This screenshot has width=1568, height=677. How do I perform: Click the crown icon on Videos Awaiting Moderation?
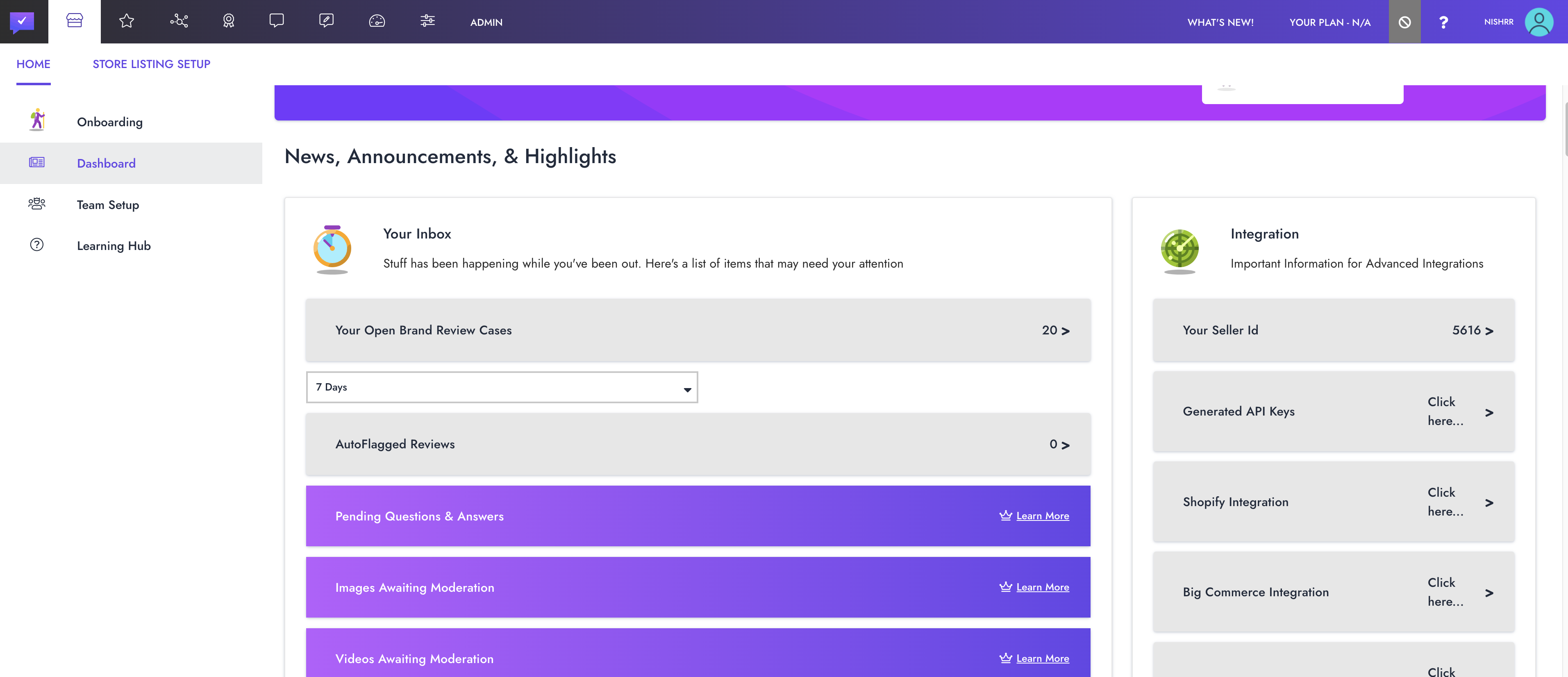pos(1006,658)
